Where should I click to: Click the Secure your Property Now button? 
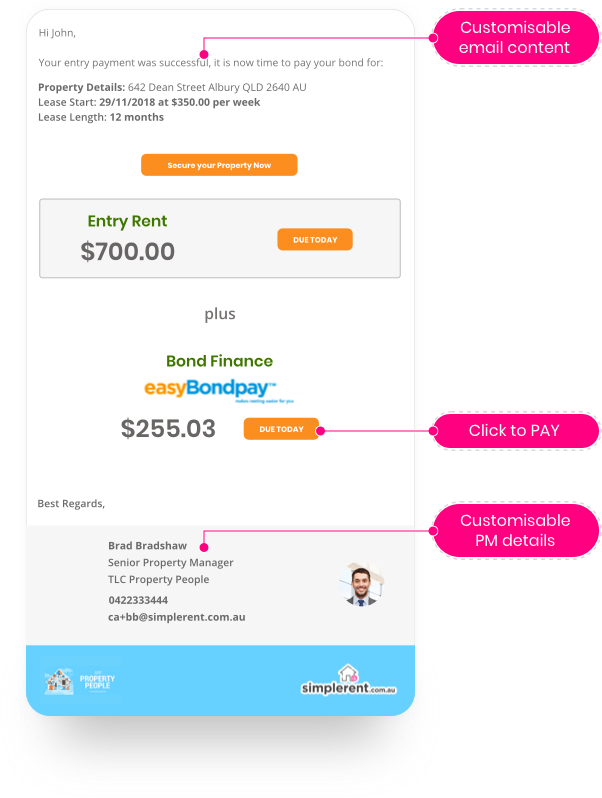219,165
